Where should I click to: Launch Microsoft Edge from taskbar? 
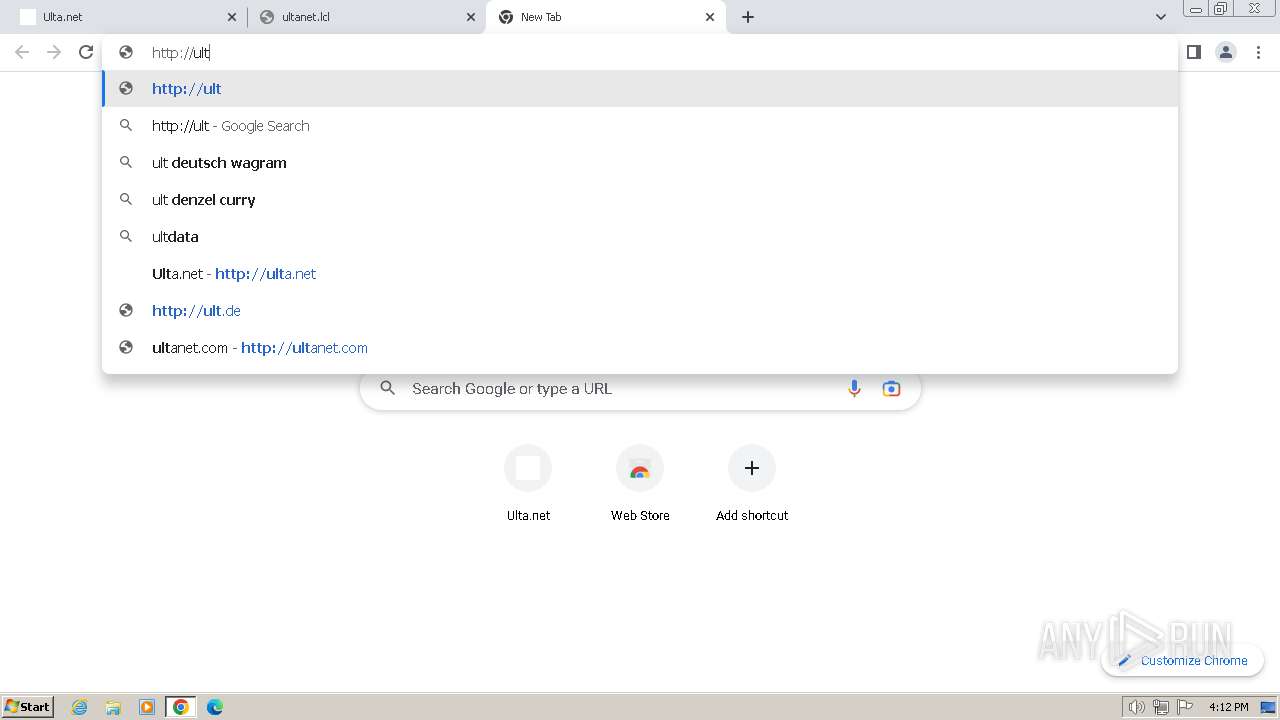coord(215,707)
